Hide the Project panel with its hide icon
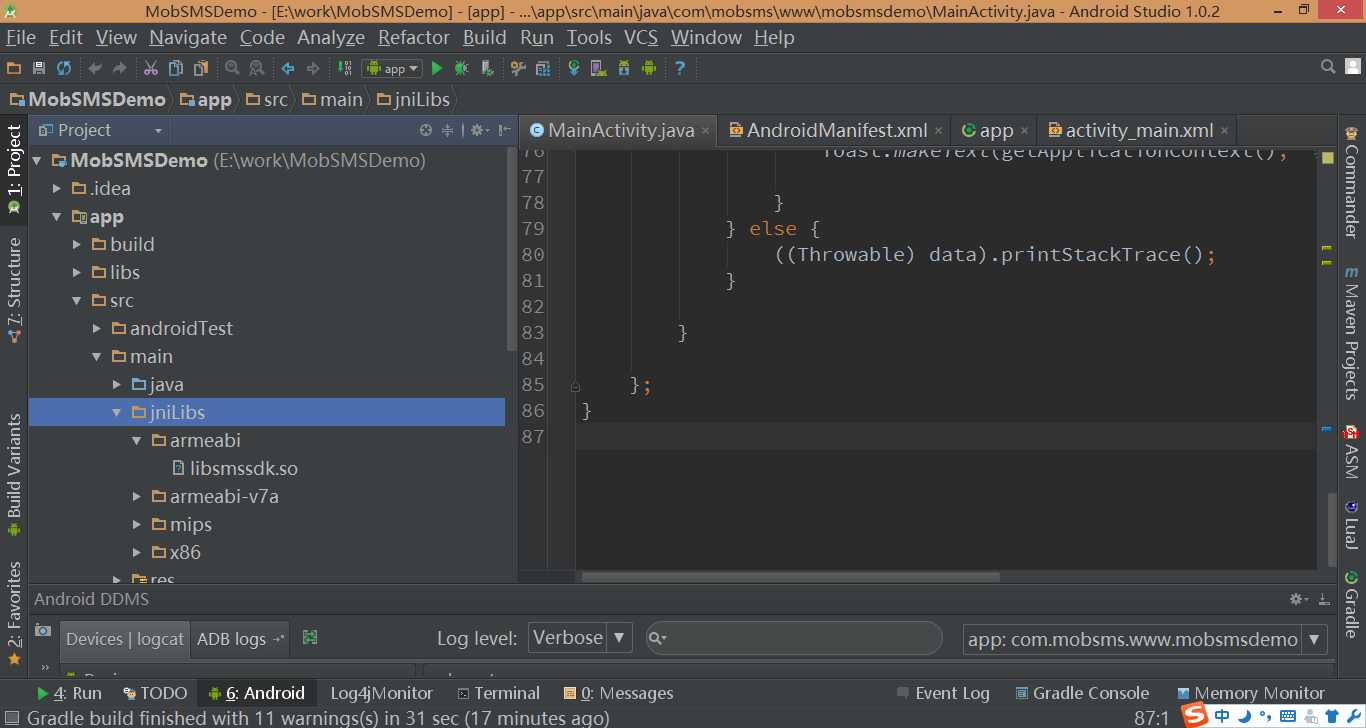 [504, 130]
